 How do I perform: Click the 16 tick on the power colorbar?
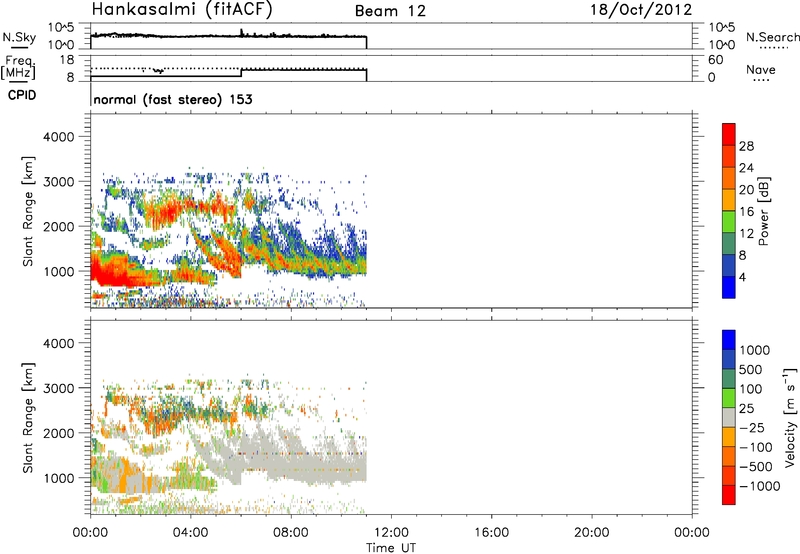[x=746, y=211]
